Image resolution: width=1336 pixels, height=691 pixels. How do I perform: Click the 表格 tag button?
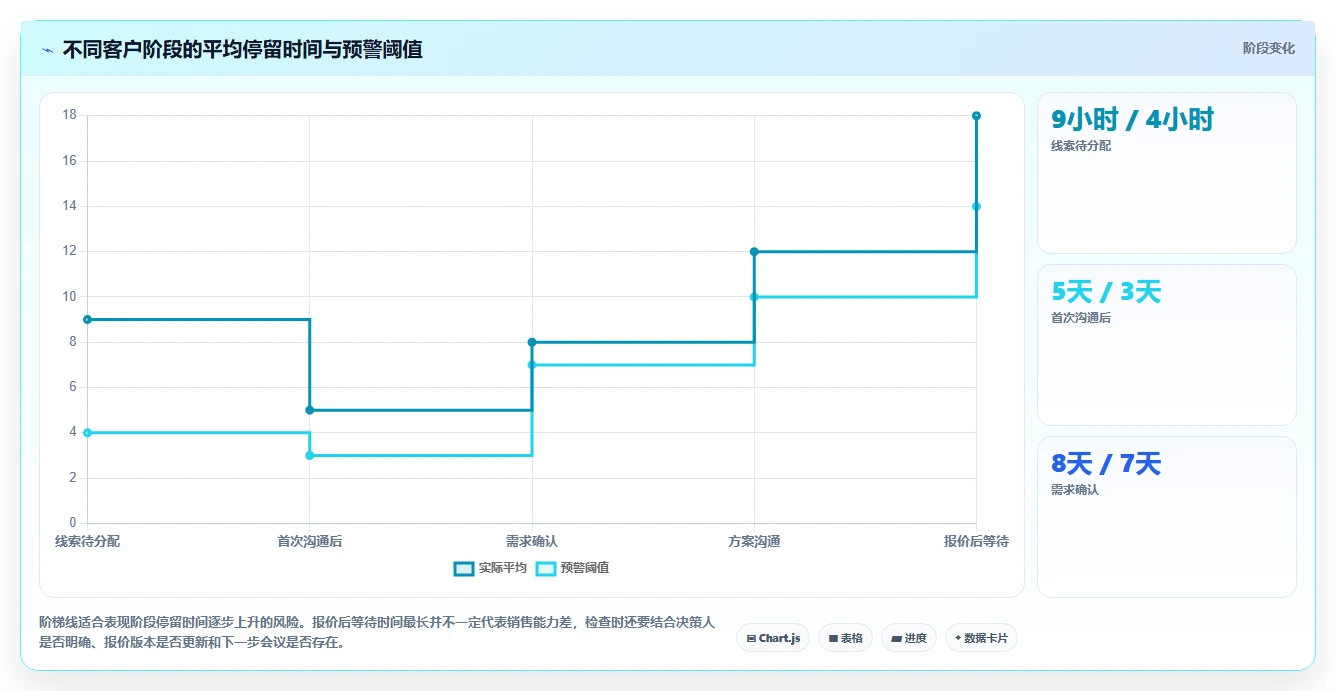tap(845, 638)
